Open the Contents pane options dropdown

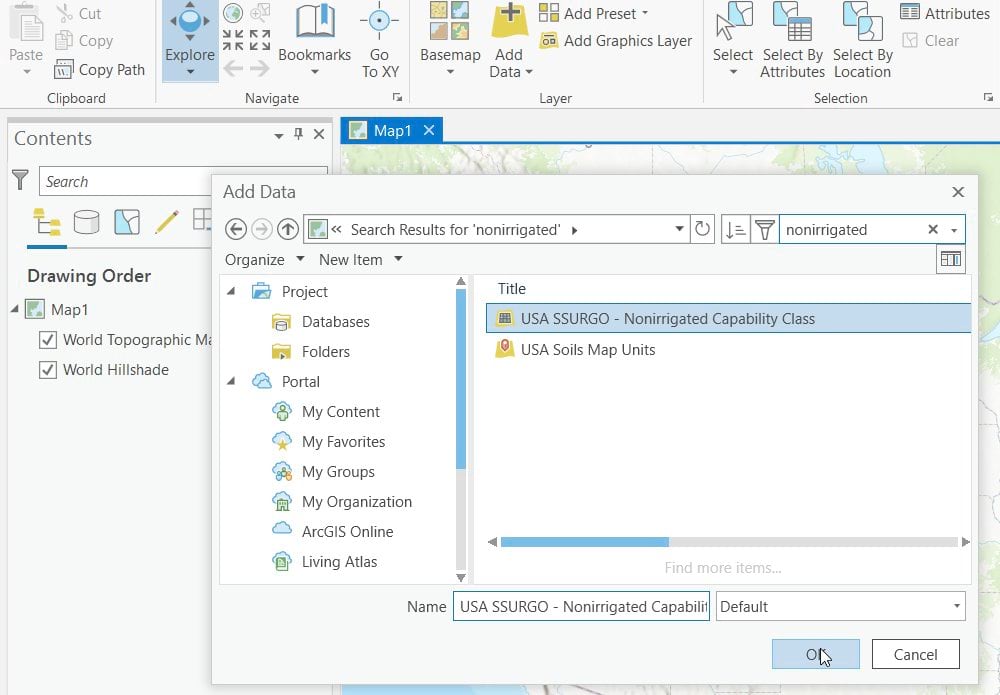point(279,135)
